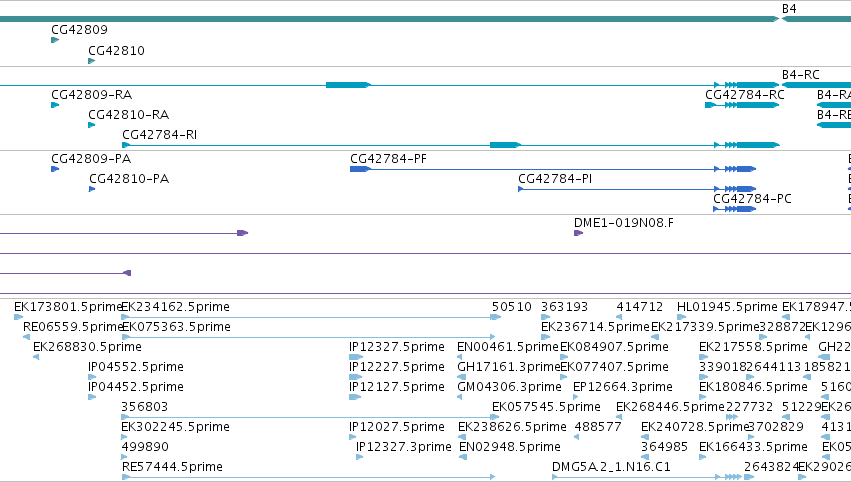This screenshot has width=851, height=482.
Task: Click EST label EK075363.5prime
Action: pos(176,327)
